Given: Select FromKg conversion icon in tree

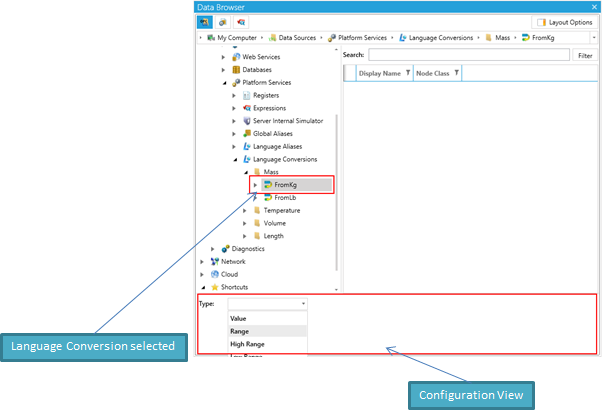Looking at the screenshot, I should (268, 185).
